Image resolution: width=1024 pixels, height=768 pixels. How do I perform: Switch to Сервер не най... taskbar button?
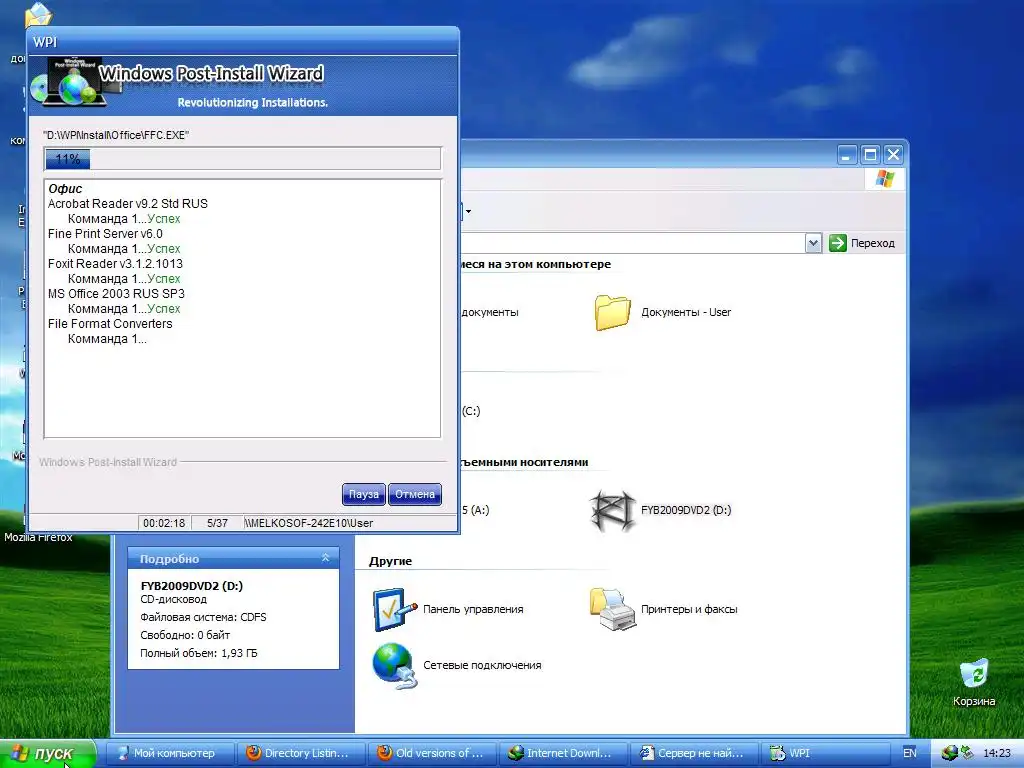695,753
